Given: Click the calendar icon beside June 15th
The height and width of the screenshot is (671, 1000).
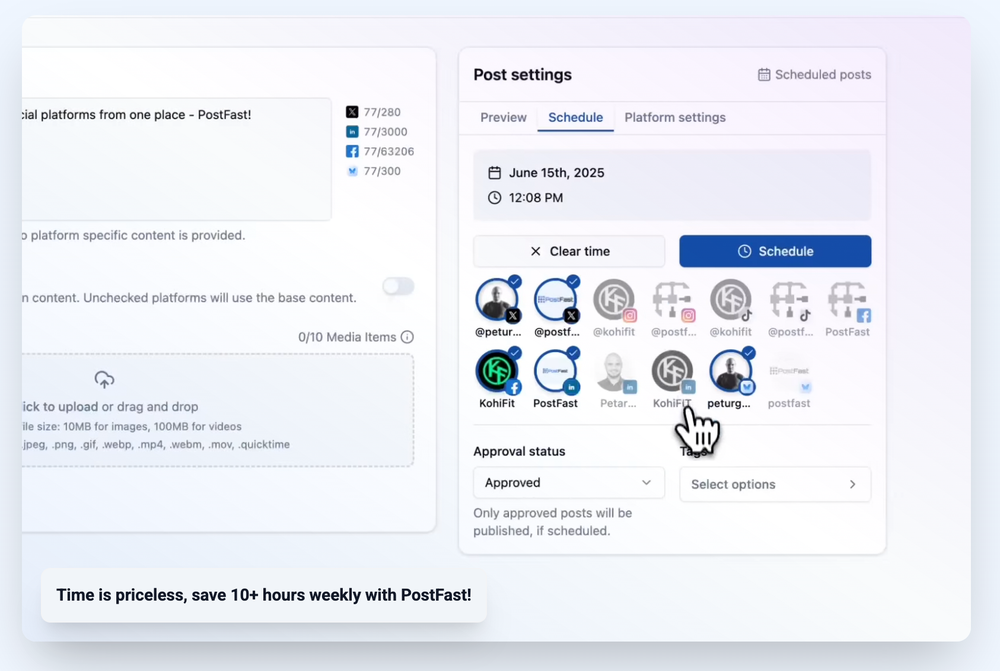Looking at the screenshot, I should 494,173.
